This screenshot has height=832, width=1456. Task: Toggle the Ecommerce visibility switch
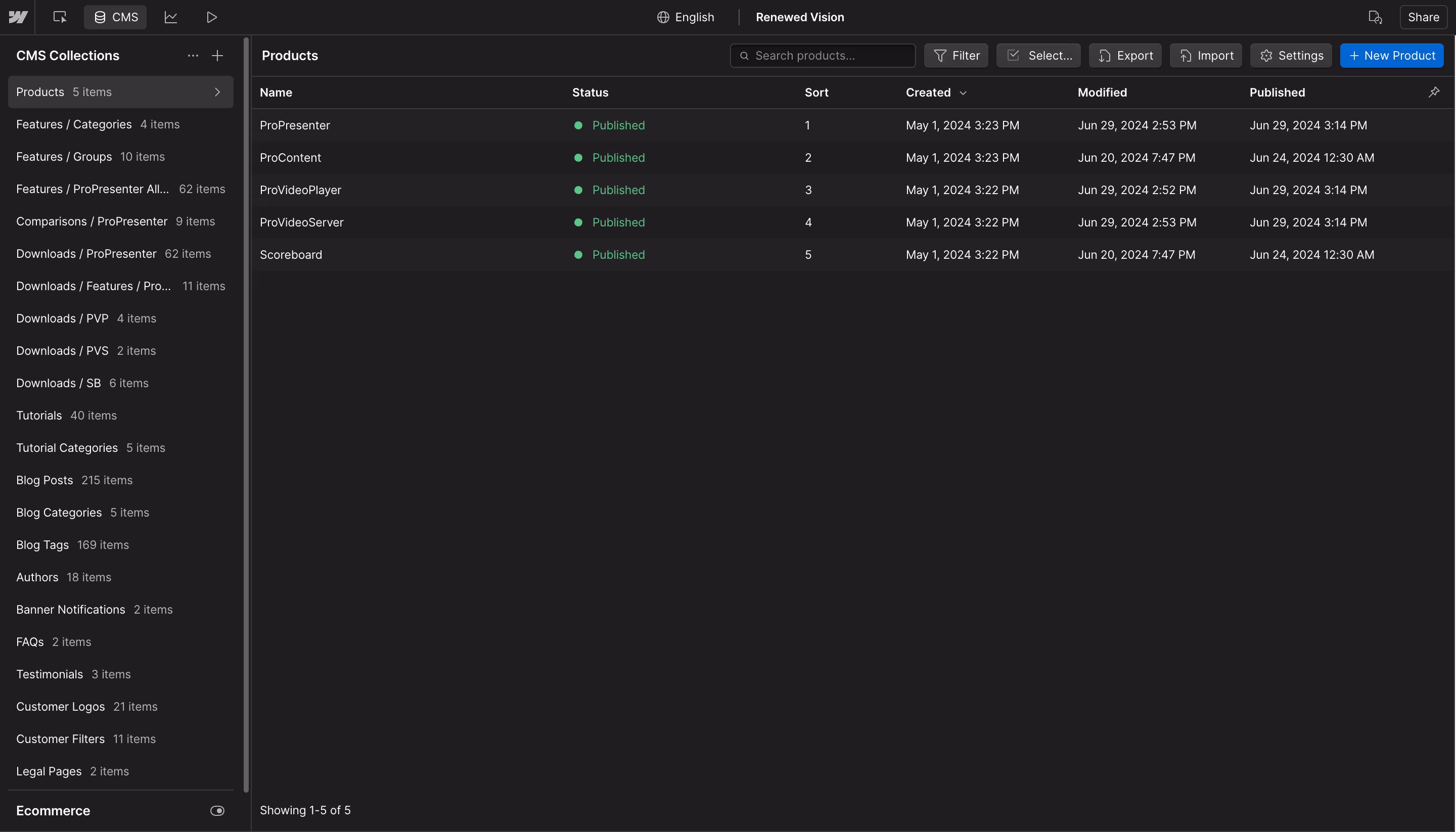217,810
